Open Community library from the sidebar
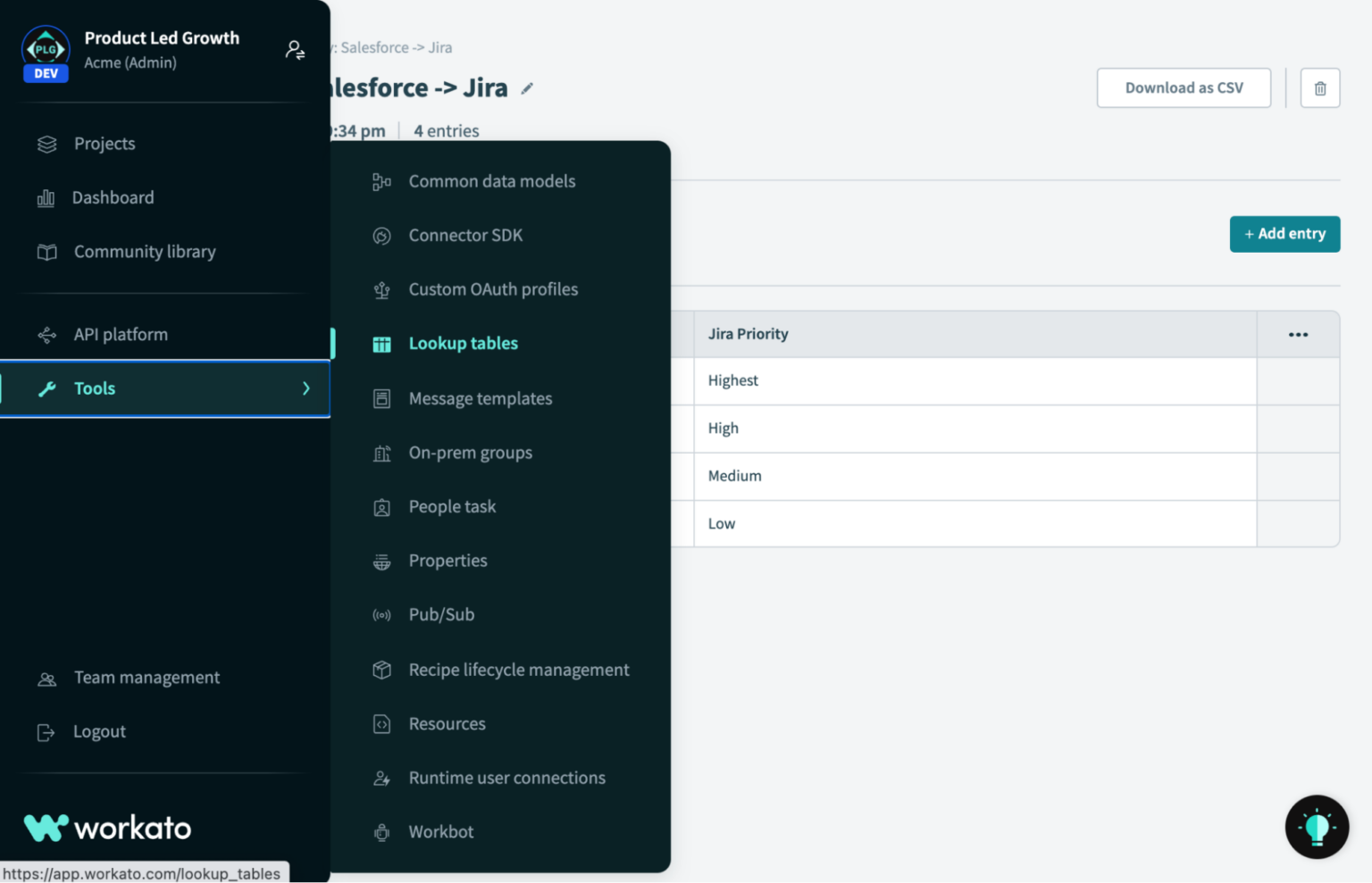The image size is (1372, 883). [x=144, y=252]
